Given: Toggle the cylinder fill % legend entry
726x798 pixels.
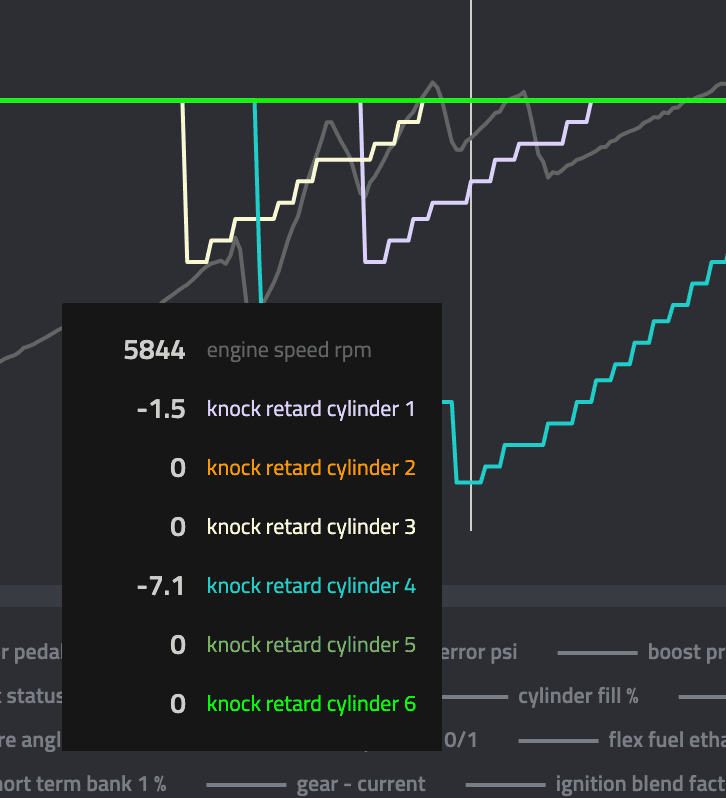Looking at the screenshot, I should point(540,696).
